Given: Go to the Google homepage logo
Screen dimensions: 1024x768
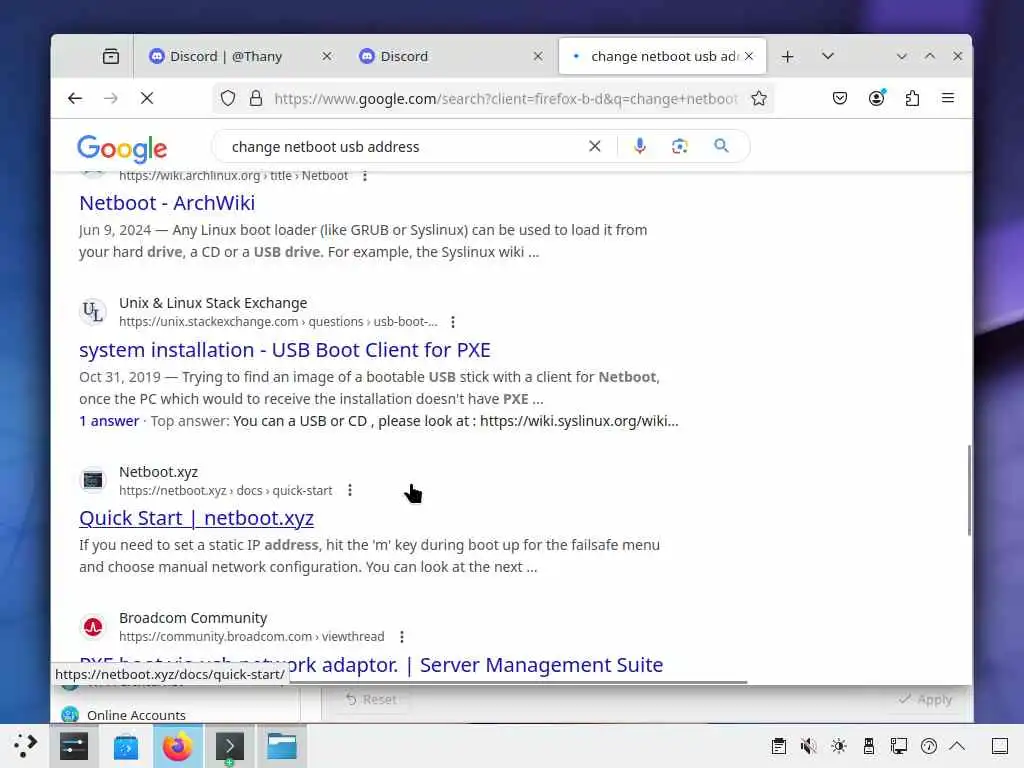Looking at the screenshot, I should click(122, 148).
